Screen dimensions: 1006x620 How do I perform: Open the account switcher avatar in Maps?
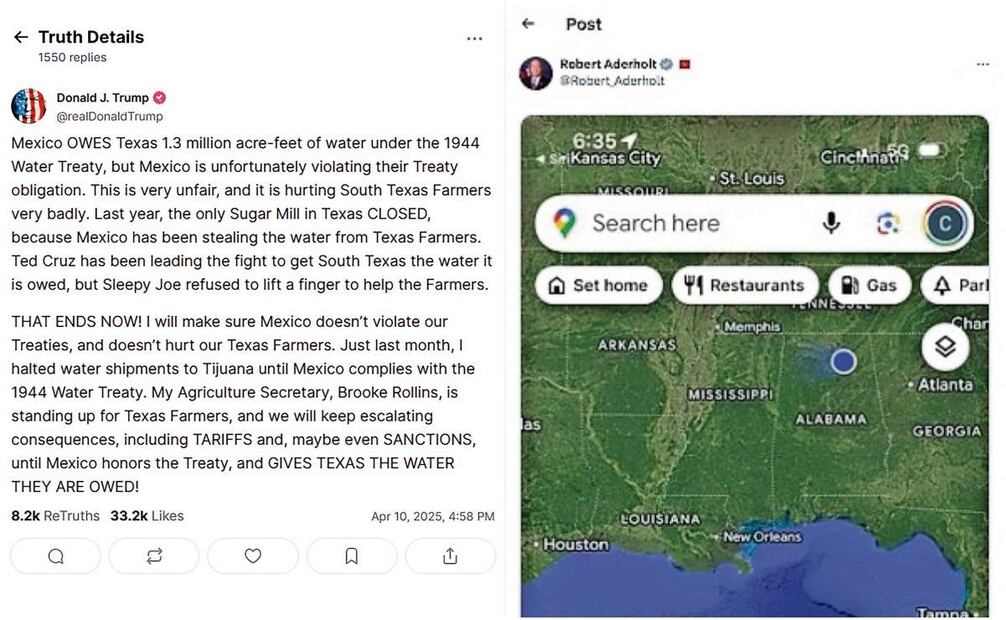click(943, 223)
